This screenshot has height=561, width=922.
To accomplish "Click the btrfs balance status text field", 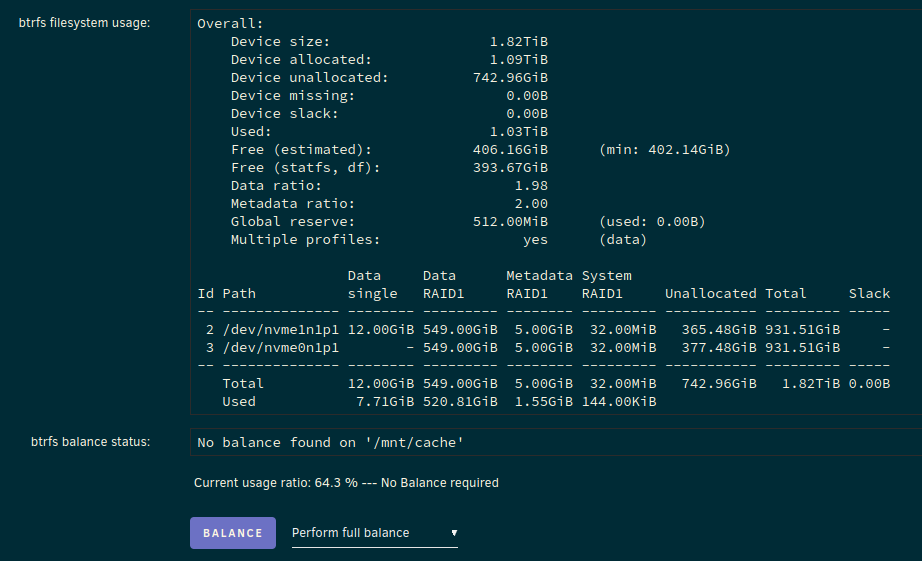I will pos(556,442).
